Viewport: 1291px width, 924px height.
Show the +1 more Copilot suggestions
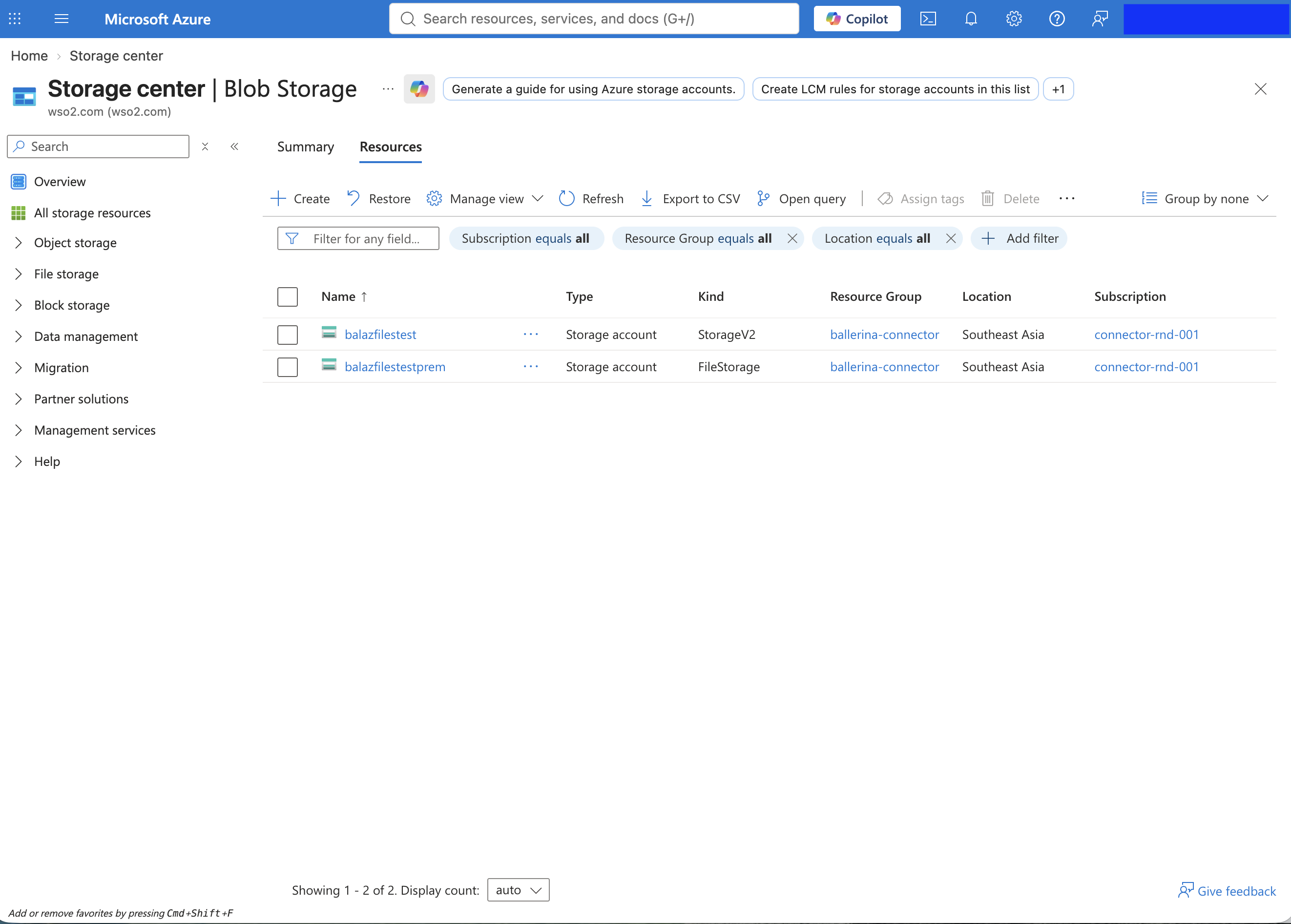(x=1059, y=89)
